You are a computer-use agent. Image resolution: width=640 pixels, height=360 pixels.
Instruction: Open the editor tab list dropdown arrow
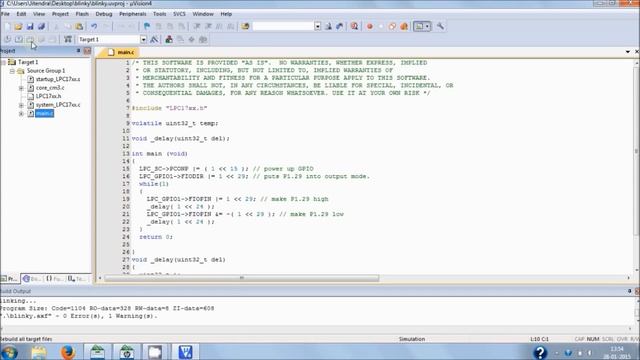pyautogui.click(x=627, y=52)
